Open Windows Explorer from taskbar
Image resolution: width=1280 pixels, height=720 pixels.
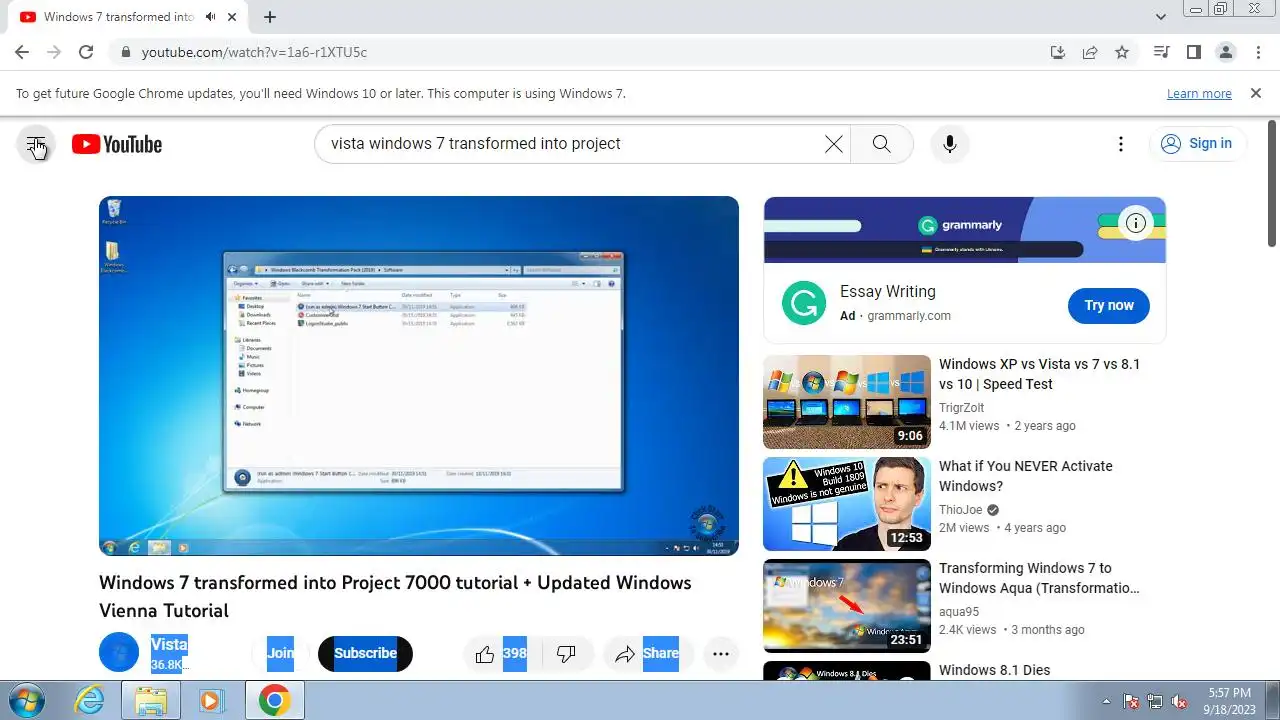tap(150, 700)
